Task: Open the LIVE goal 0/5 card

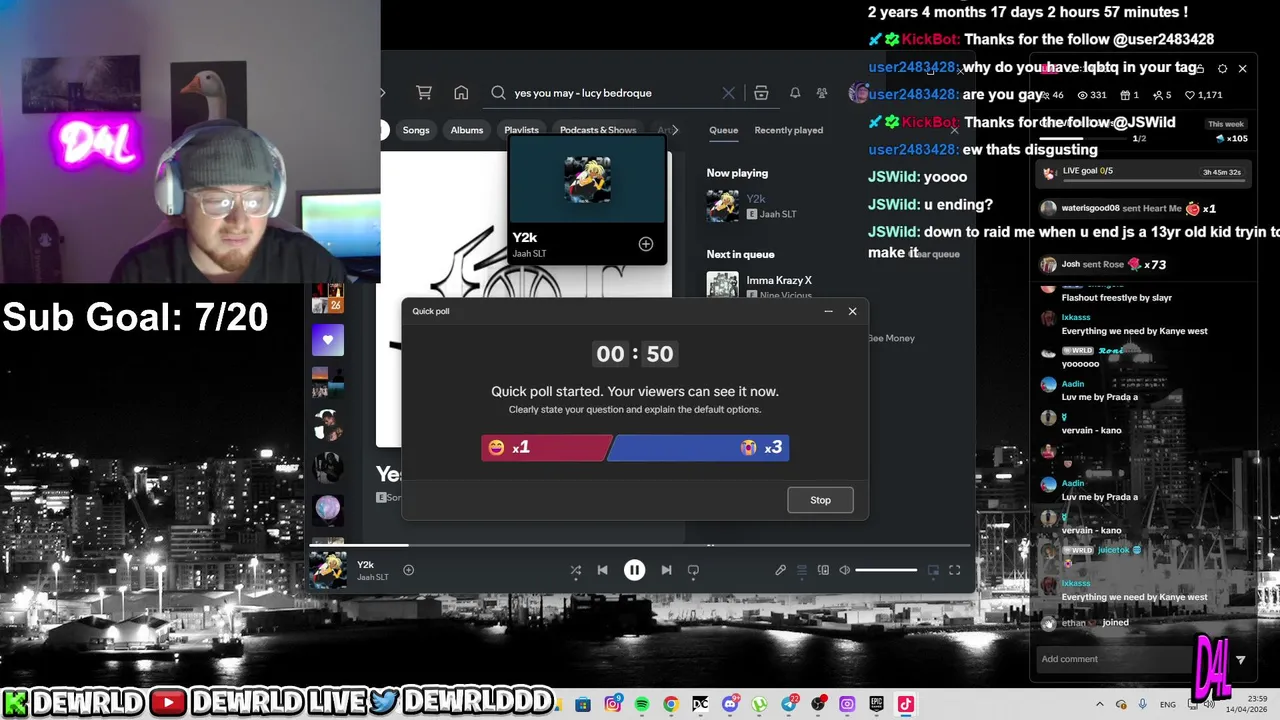Action: pyautogui.click(x=1142, y=172)
